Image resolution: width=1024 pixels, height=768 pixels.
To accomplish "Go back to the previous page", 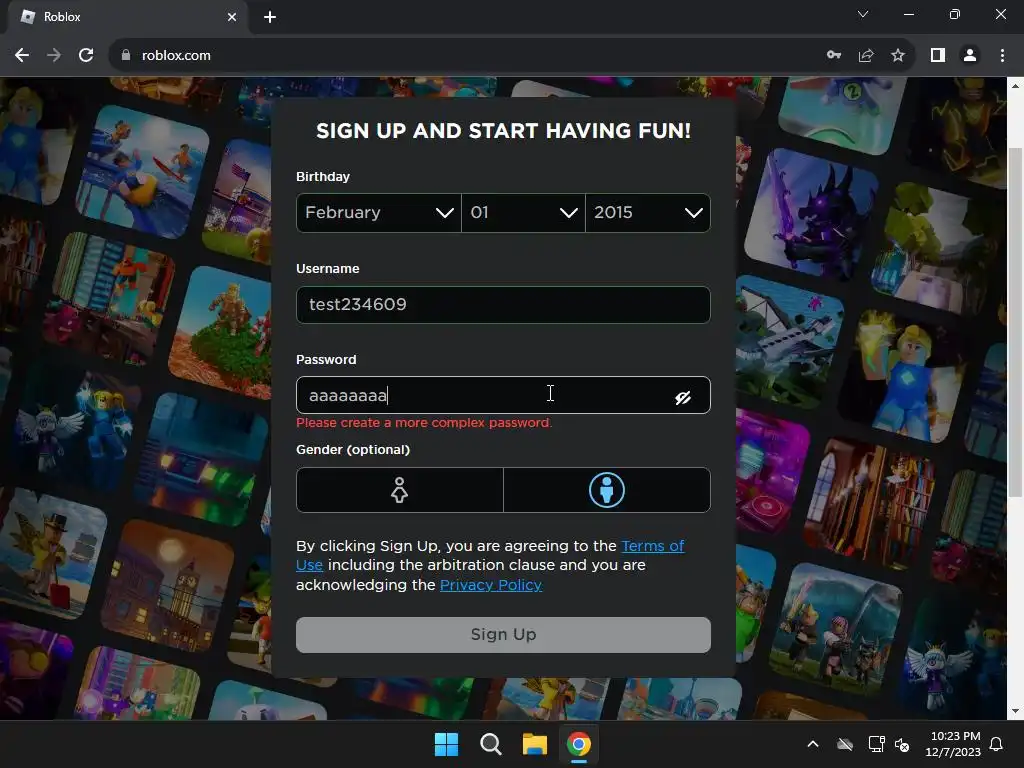I will click(22, 56).
